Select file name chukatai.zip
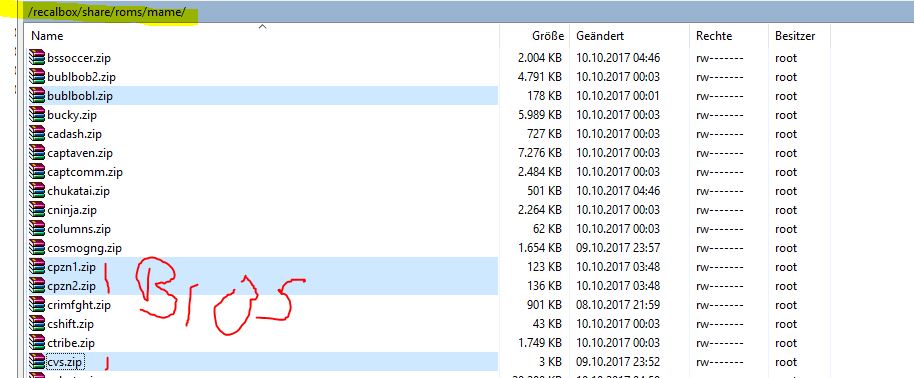The image size is (914, 378). click(79, 191)
